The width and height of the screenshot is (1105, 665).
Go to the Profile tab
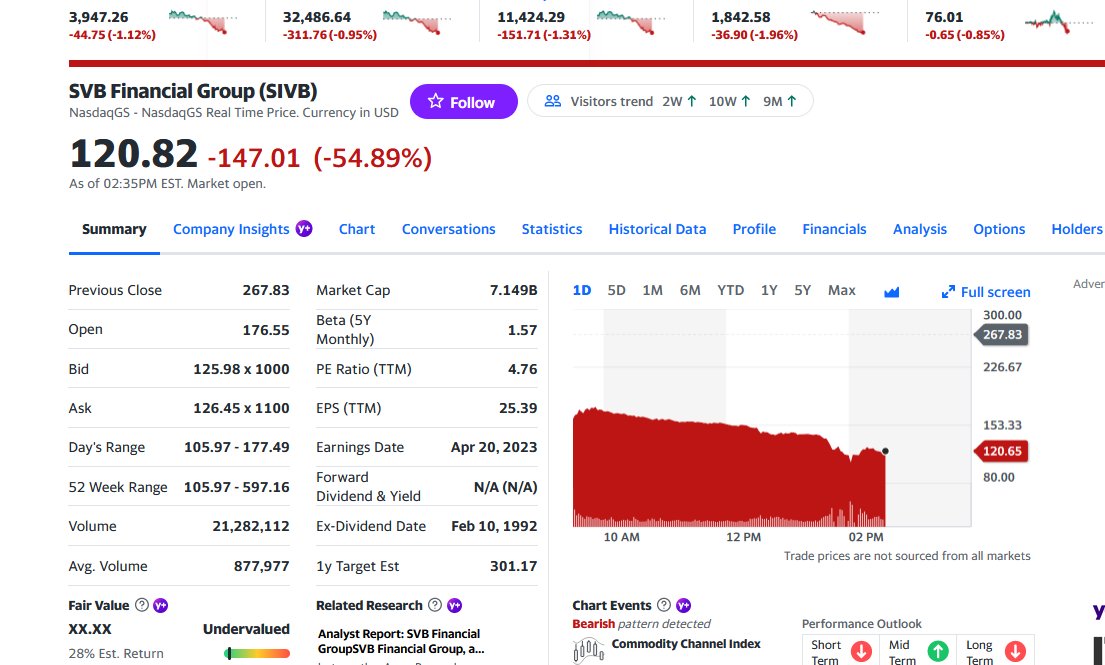point(754,229)
